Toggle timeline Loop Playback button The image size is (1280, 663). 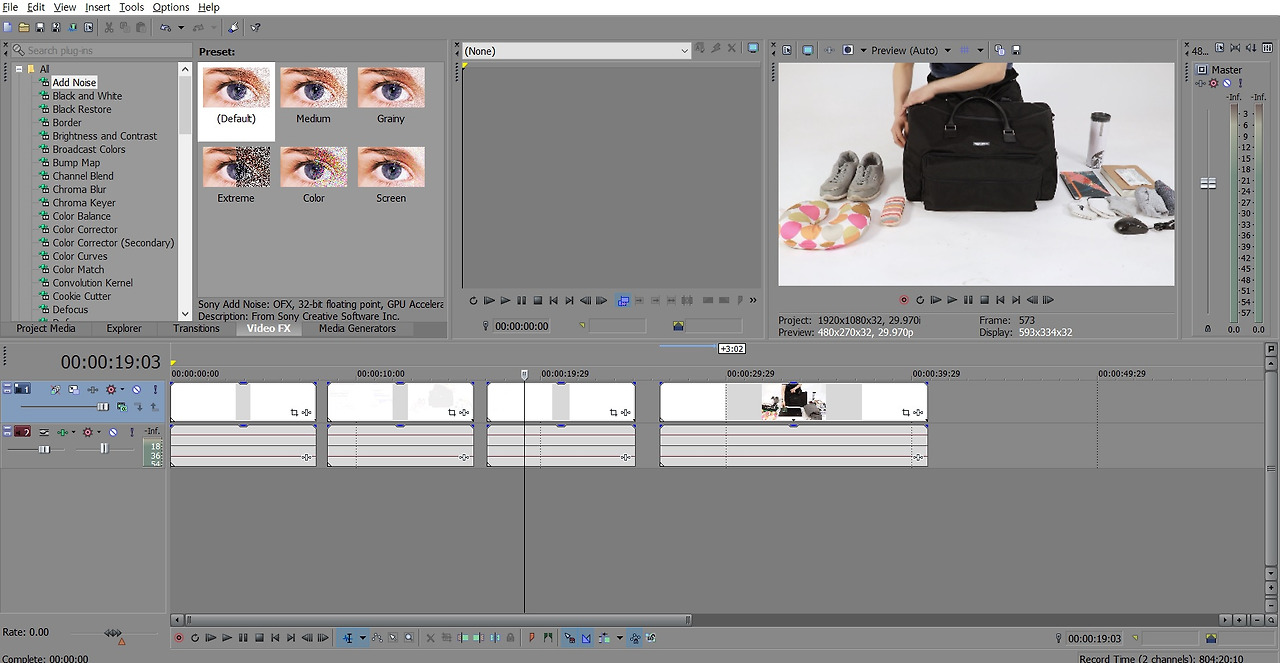195,638
